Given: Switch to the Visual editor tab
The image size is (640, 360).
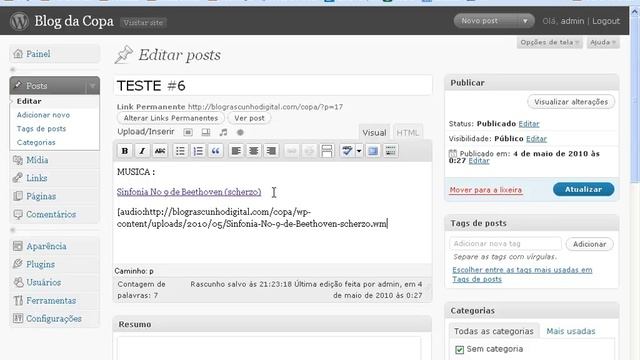Looking at the screenshot, I should click(x=374, y=133).
